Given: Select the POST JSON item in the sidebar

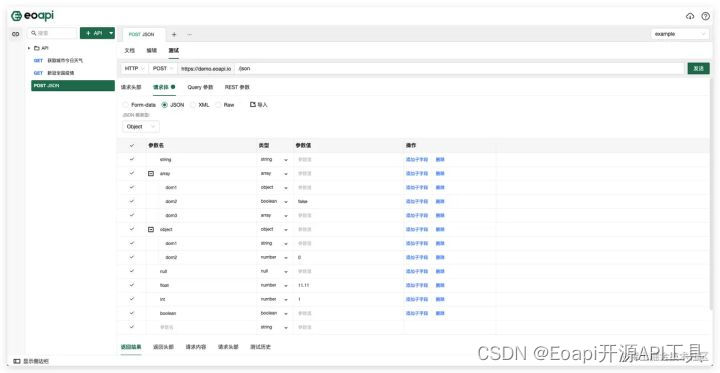Looking at the screenshot, I should tap(73, 85).
